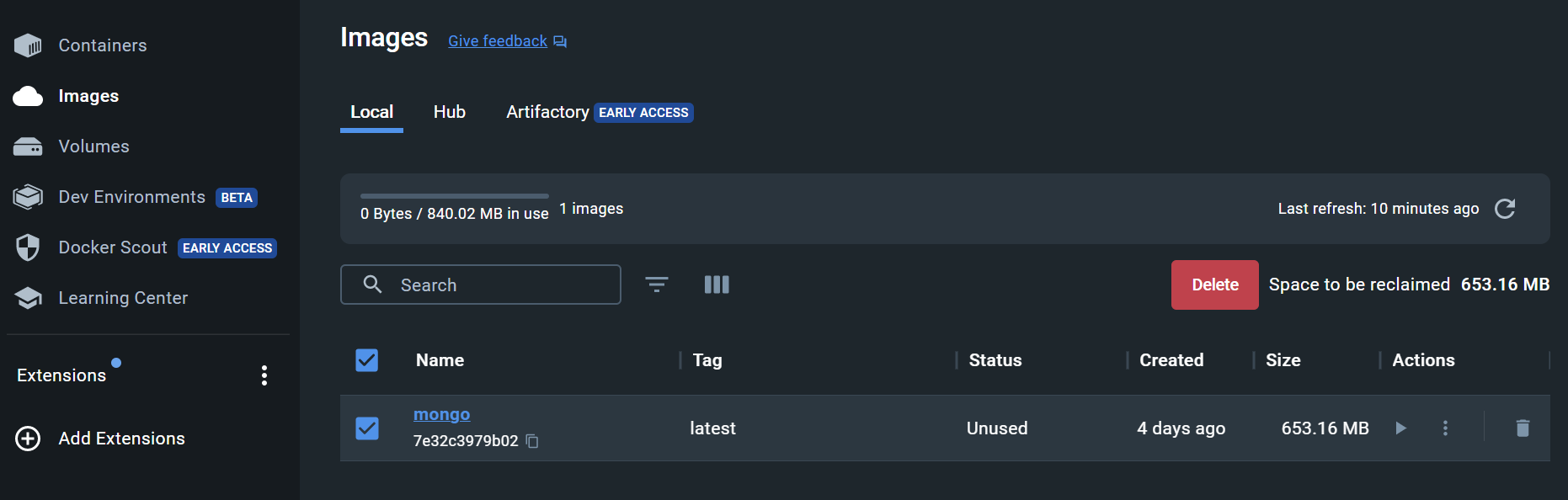The image size is (1568, 500).
Task: Open Docker Scout in the sidebar
Action: tap(113, 247)
